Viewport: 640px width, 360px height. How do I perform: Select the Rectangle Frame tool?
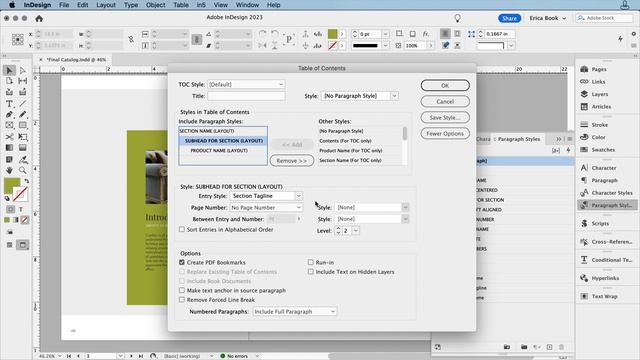pos(9,125)
